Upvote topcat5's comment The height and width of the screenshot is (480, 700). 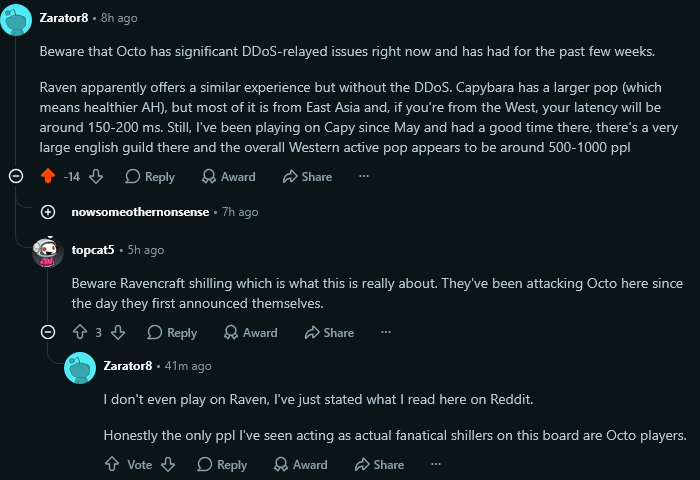tap(80, 332)
